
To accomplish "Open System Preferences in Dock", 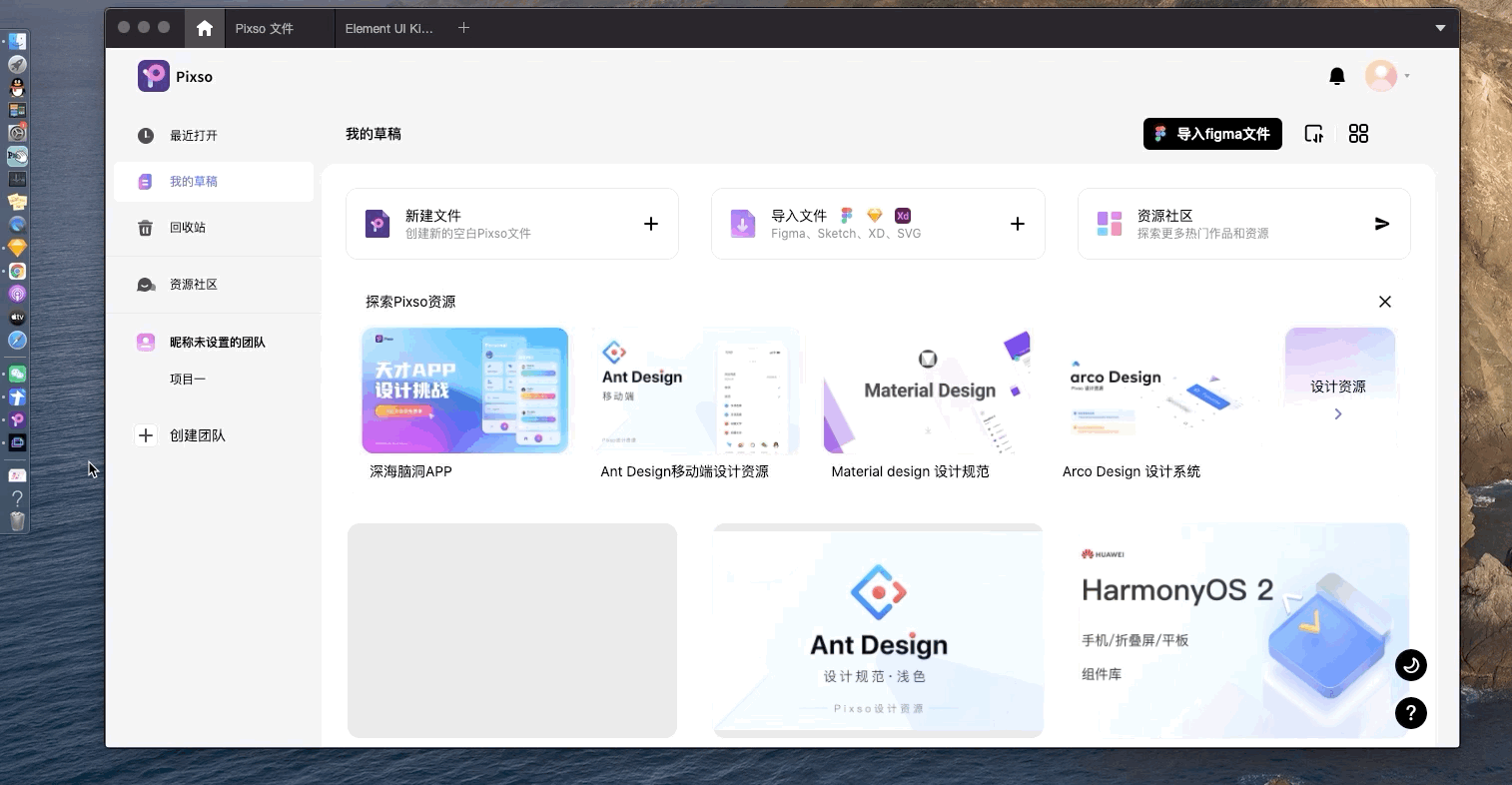I will pyautogui.click(x=17, y=133).
